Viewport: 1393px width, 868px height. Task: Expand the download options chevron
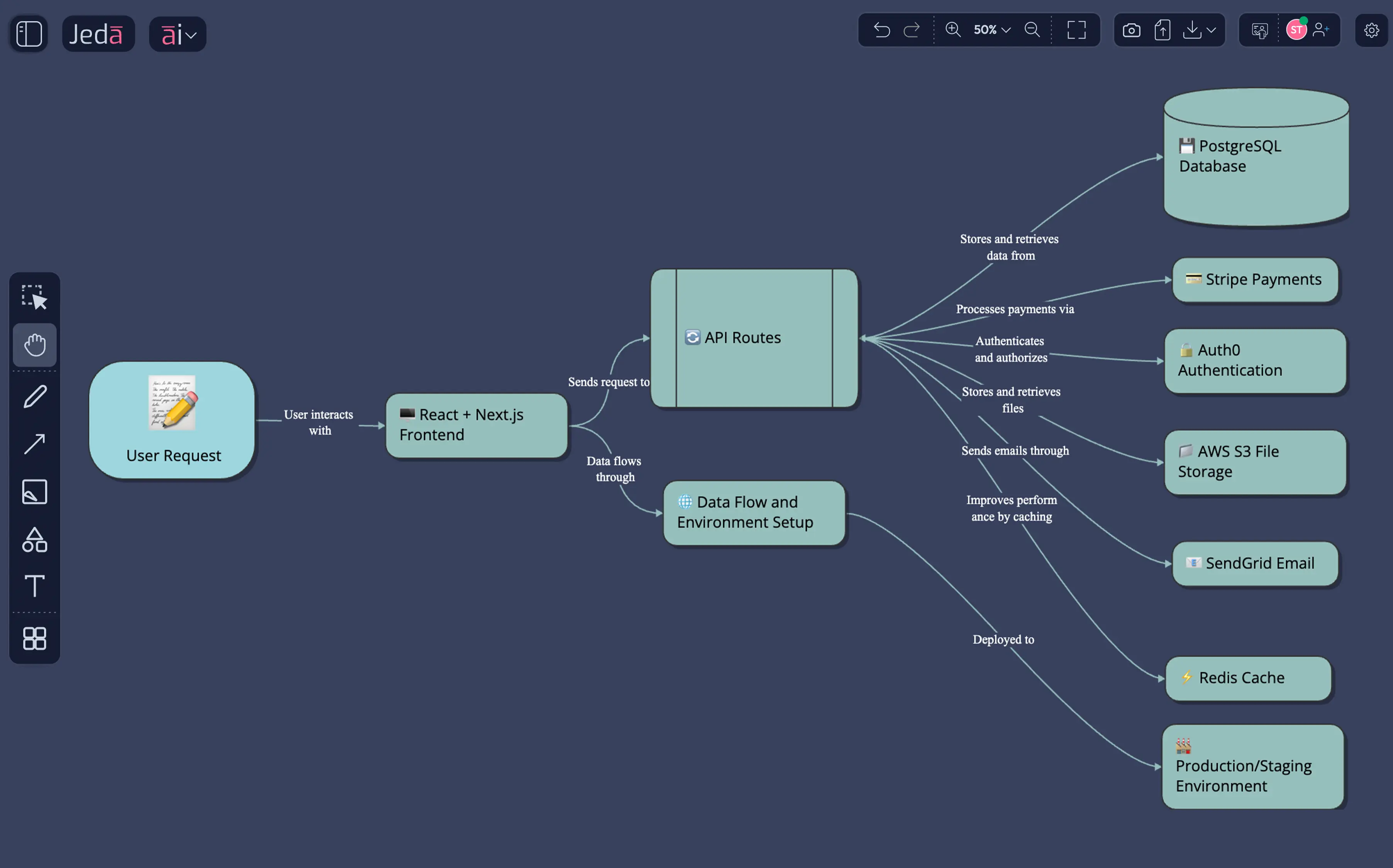(1212, 30)
